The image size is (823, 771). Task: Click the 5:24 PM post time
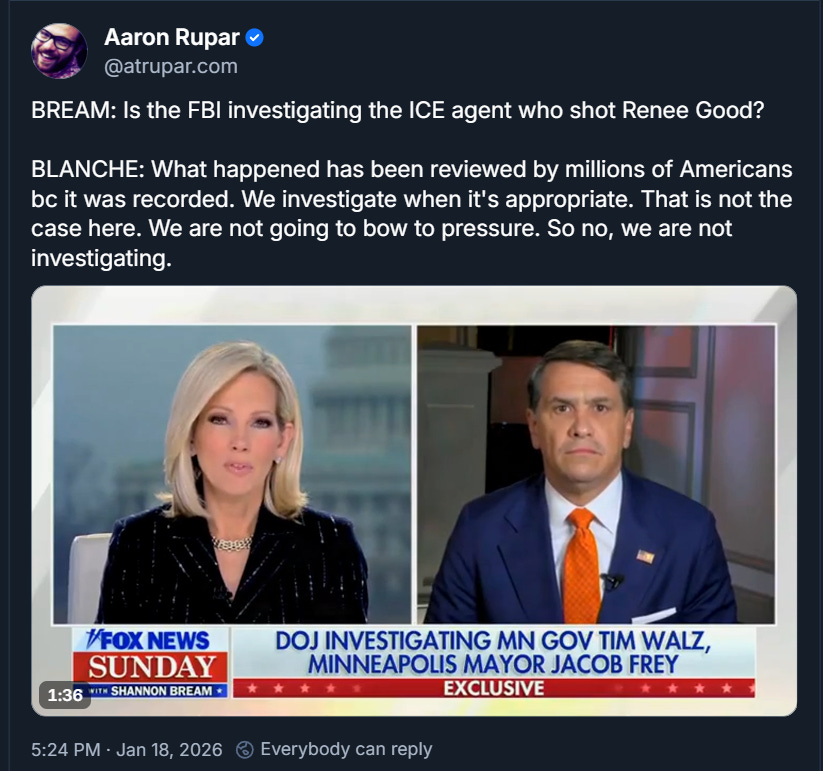[66, 749]
